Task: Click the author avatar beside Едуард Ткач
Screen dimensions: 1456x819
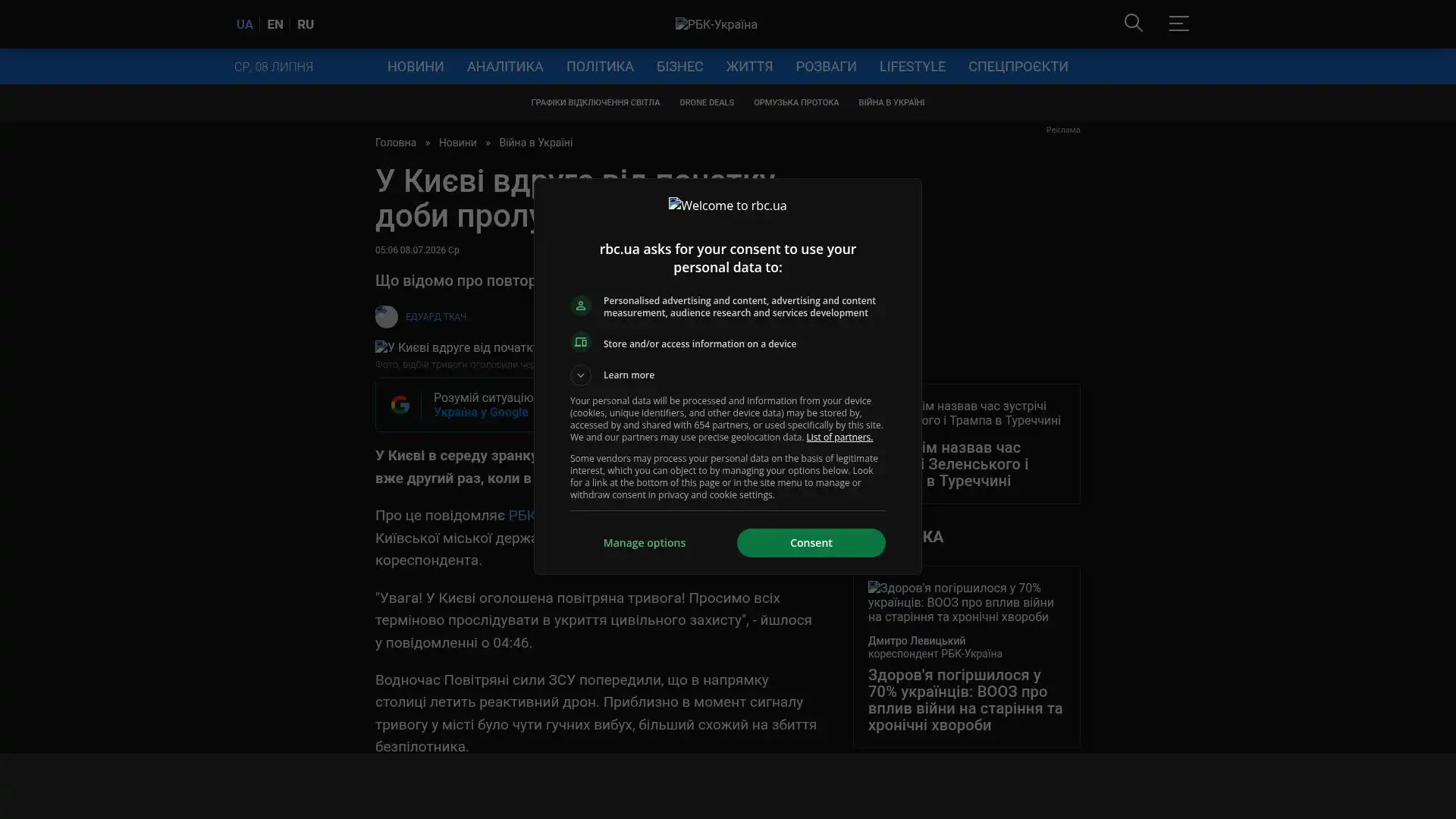Action: pos(387,317)
